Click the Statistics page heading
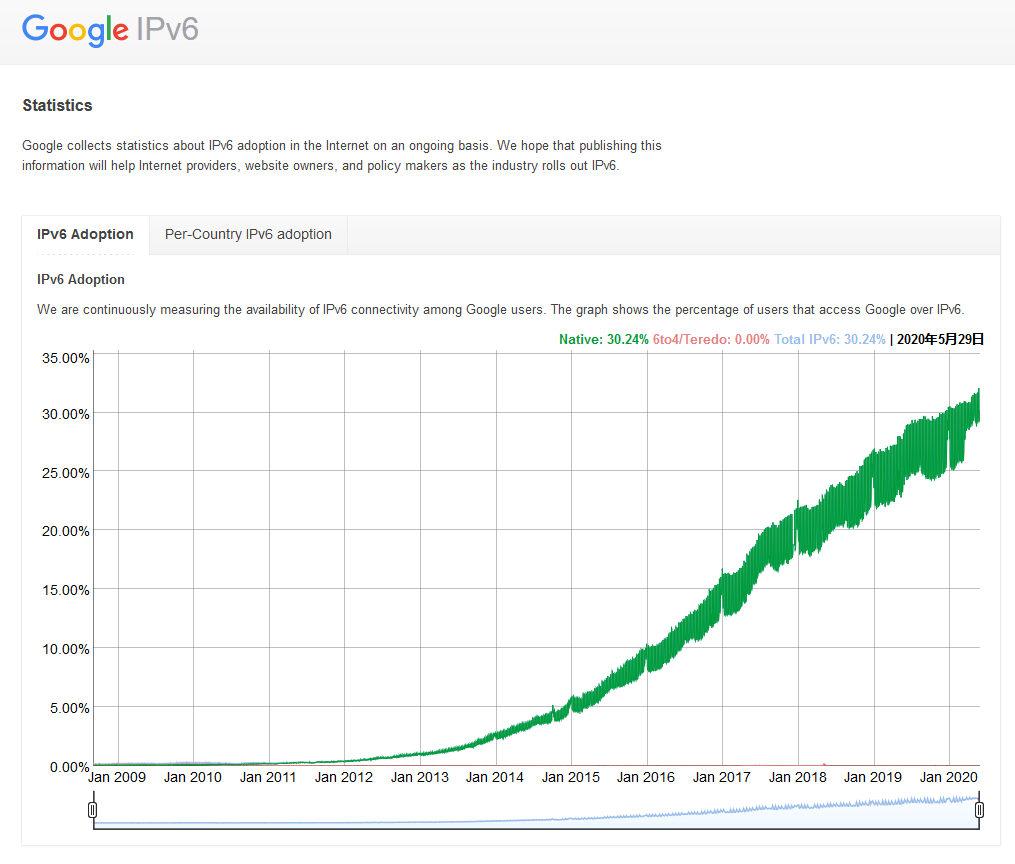This screenshot has width=1015, height=864. (57, 105)
